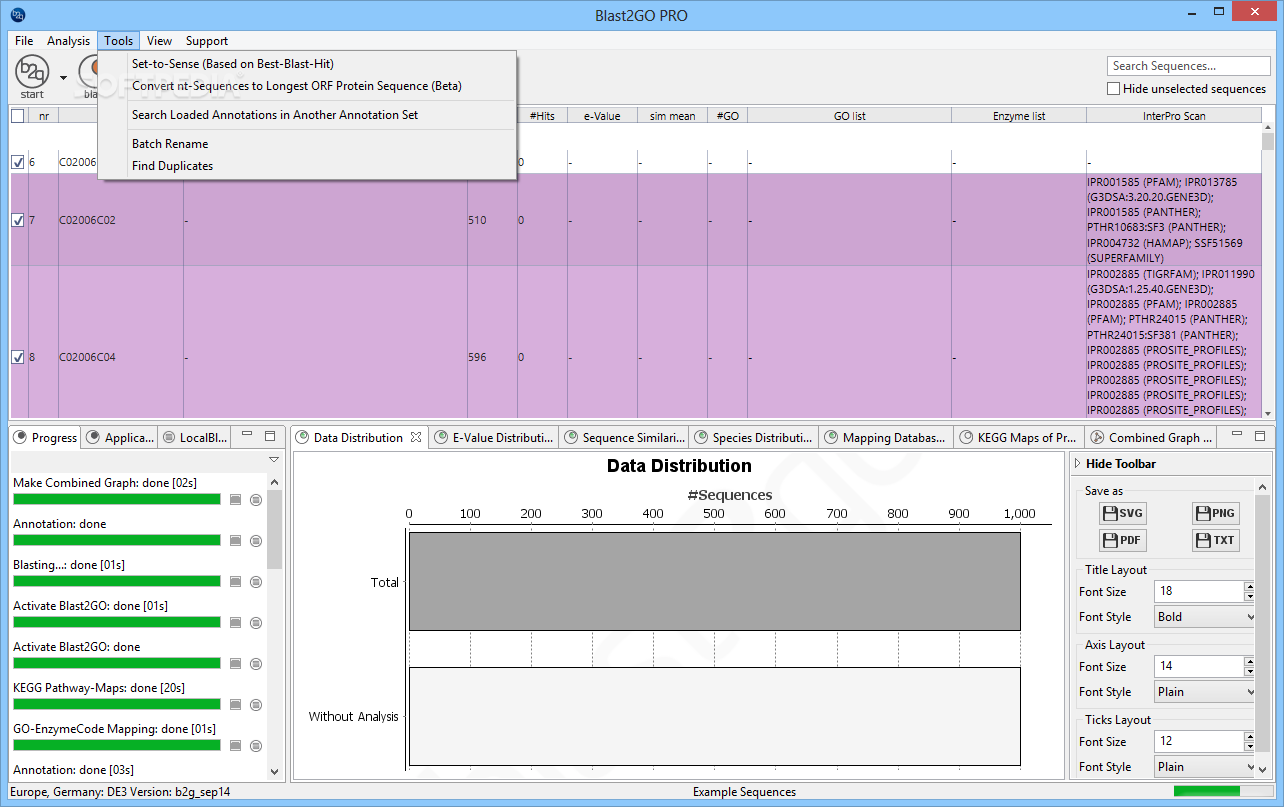Open the Mapping Database tab

(885, 437)
